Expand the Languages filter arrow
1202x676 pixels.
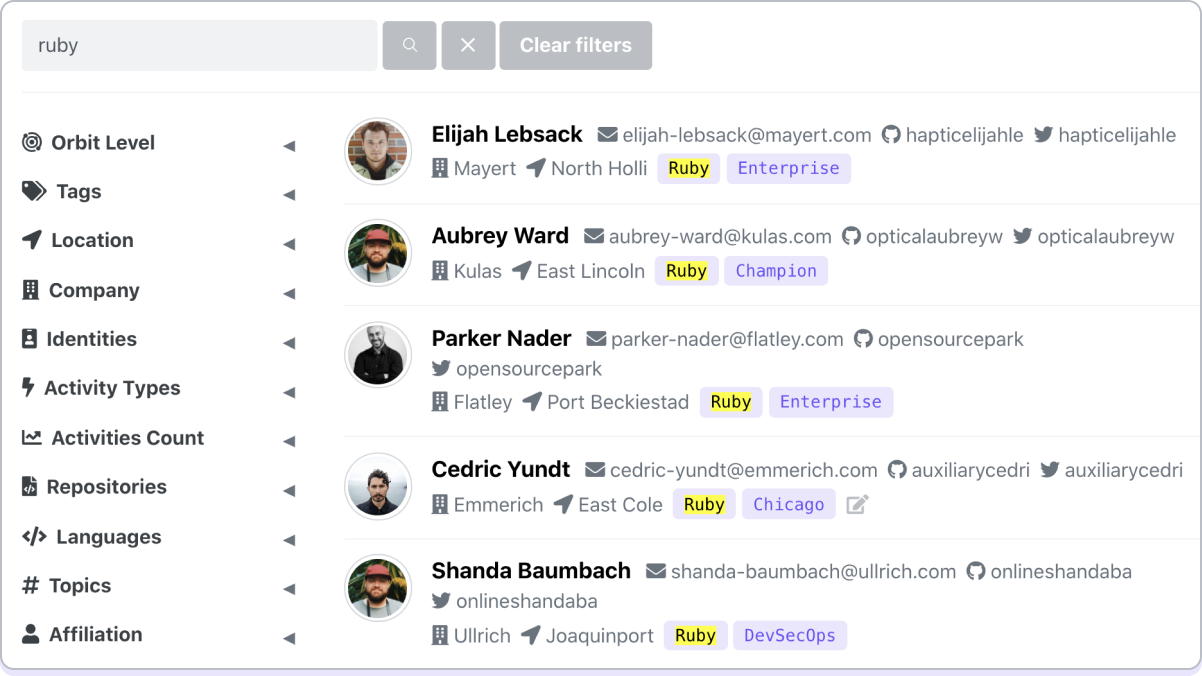pos(289,541)
